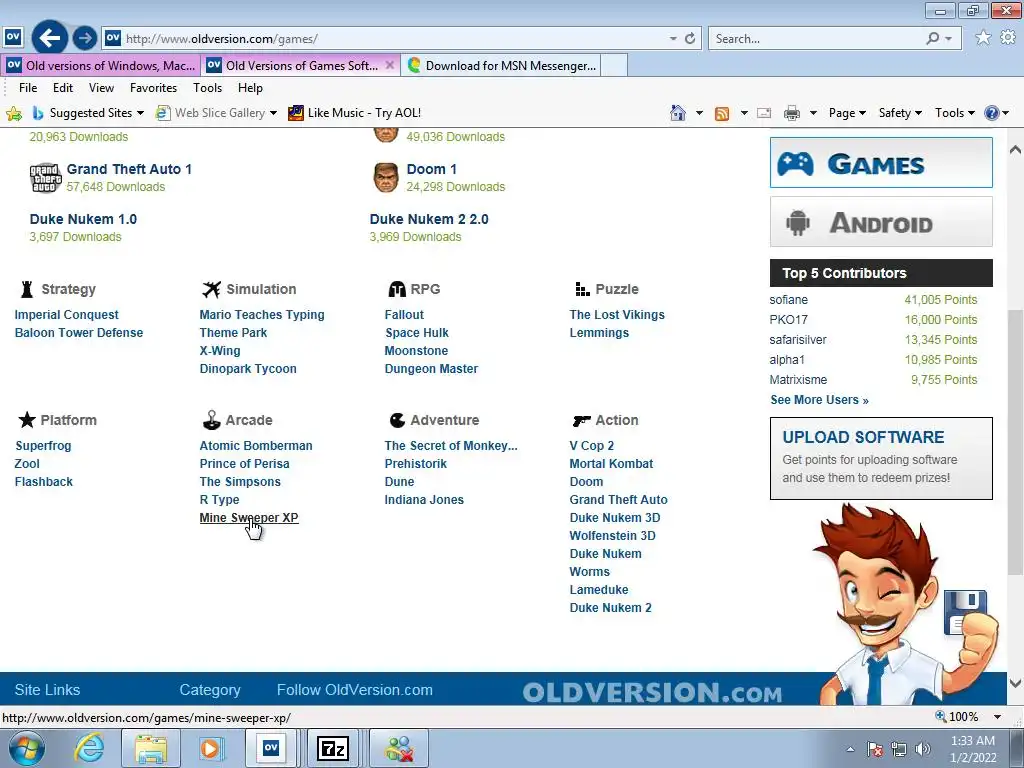The height and width of the screenshot is (768, 1024).
Task: Open the File menu
Action: click(28, 88)
